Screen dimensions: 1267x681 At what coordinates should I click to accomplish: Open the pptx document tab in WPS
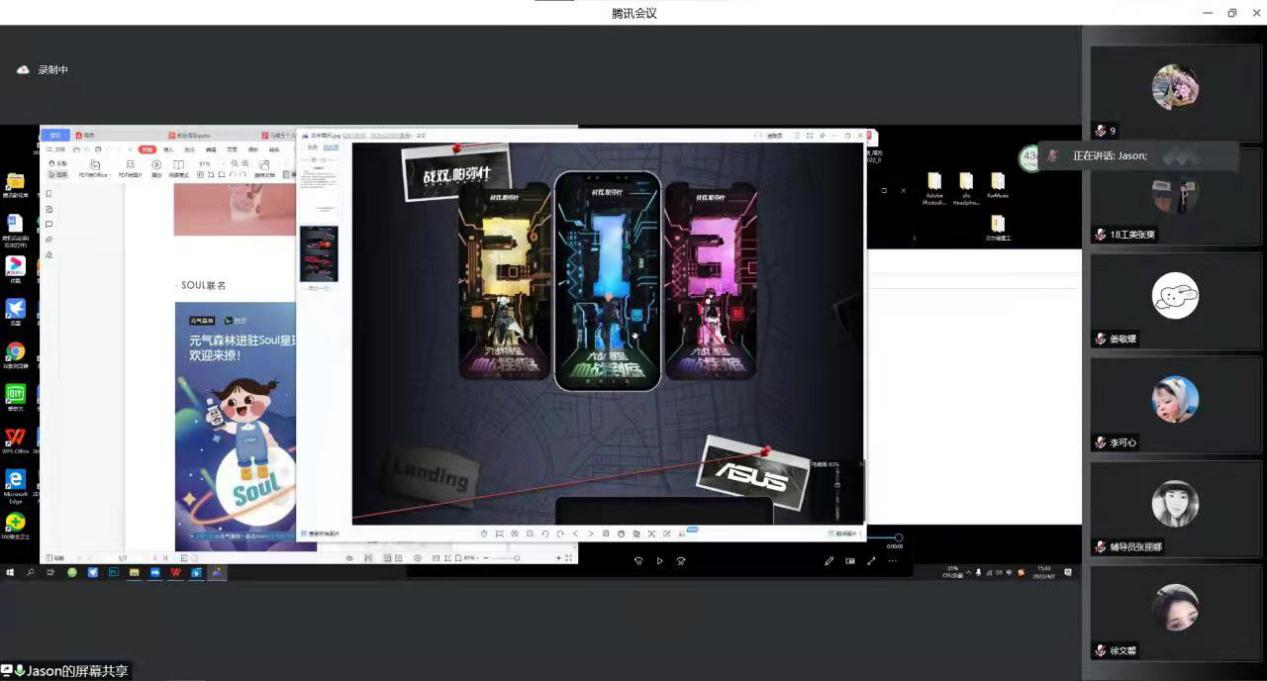pyautogui.click(x=190, y=134)
